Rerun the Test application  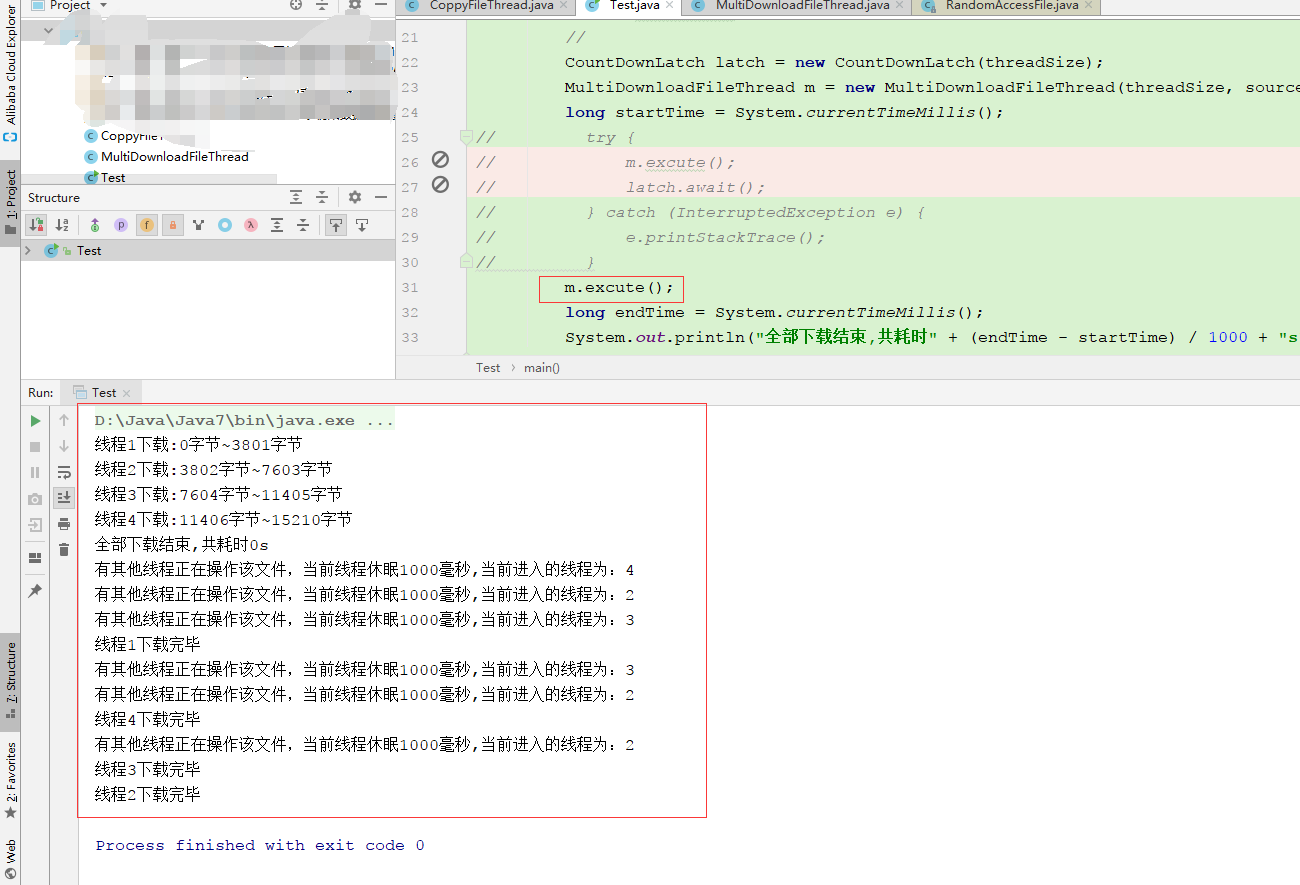click(x=34, y=420)
